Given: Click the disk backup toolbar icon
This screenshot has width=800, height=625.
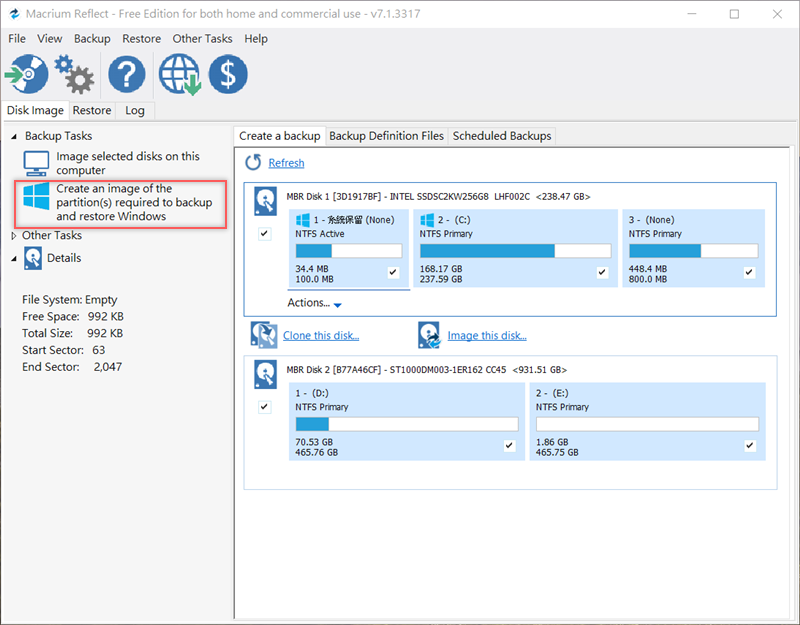Looking at the screenshot, I should tap(27, 75).
